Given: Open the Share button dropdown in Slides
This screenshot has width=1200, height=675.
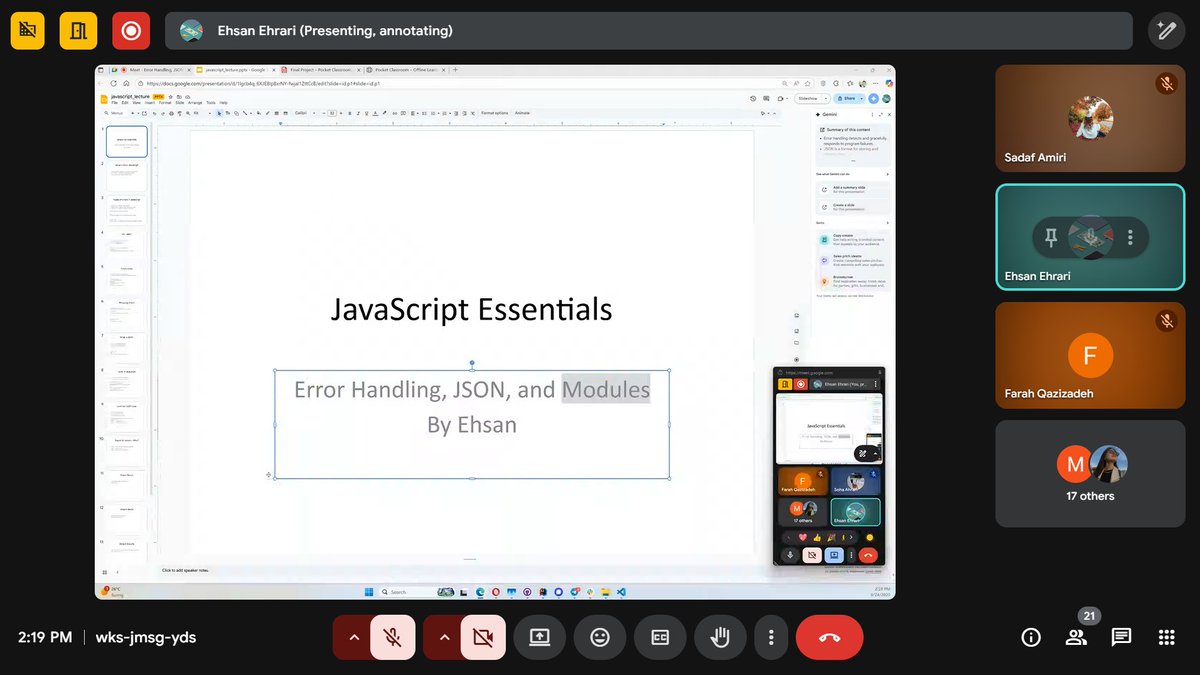Looking at the screenshot, I should [x=861, y=98].
